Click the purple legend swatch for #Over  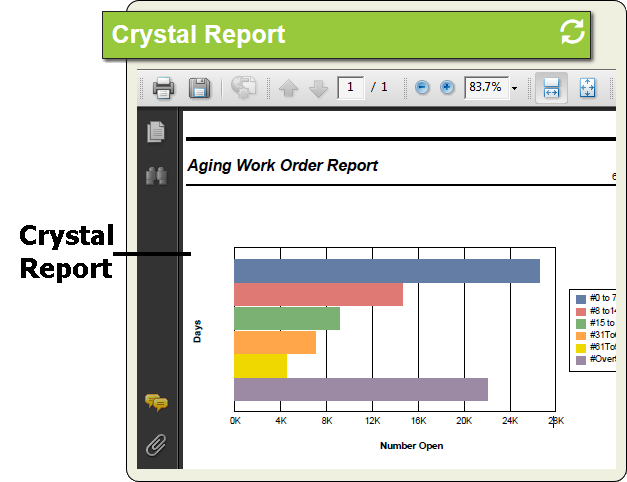coord(581,360)
